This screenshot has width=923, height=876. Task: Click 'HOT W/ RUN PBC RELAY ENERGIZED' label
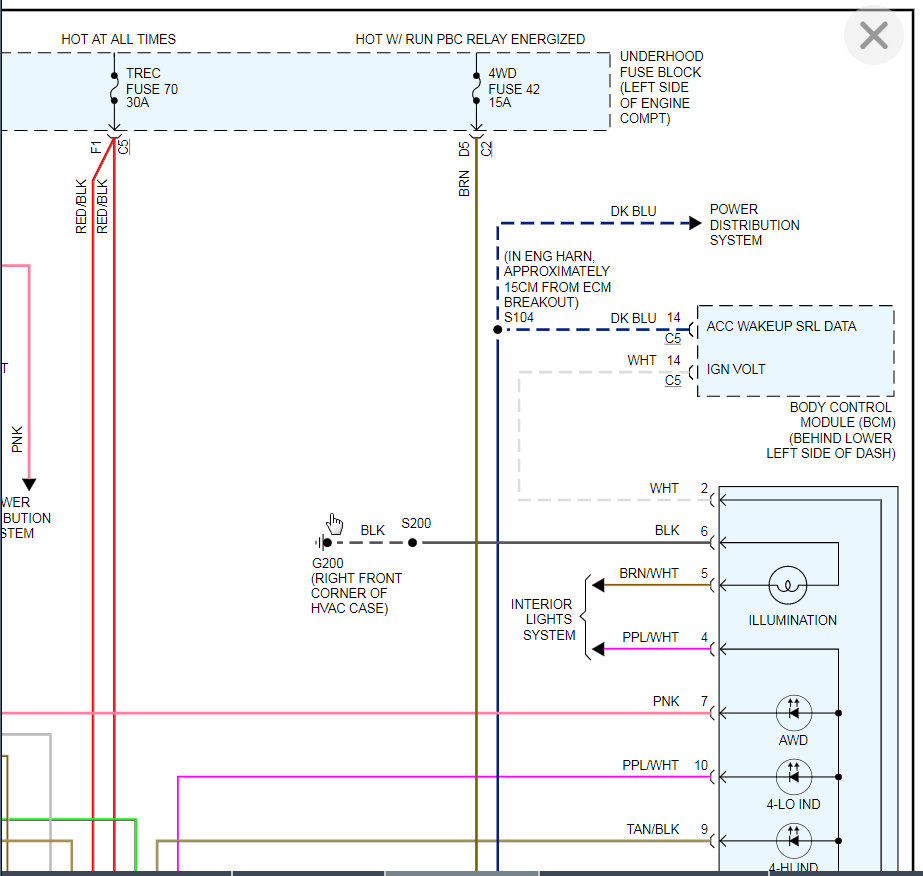(x=470, y=39)
